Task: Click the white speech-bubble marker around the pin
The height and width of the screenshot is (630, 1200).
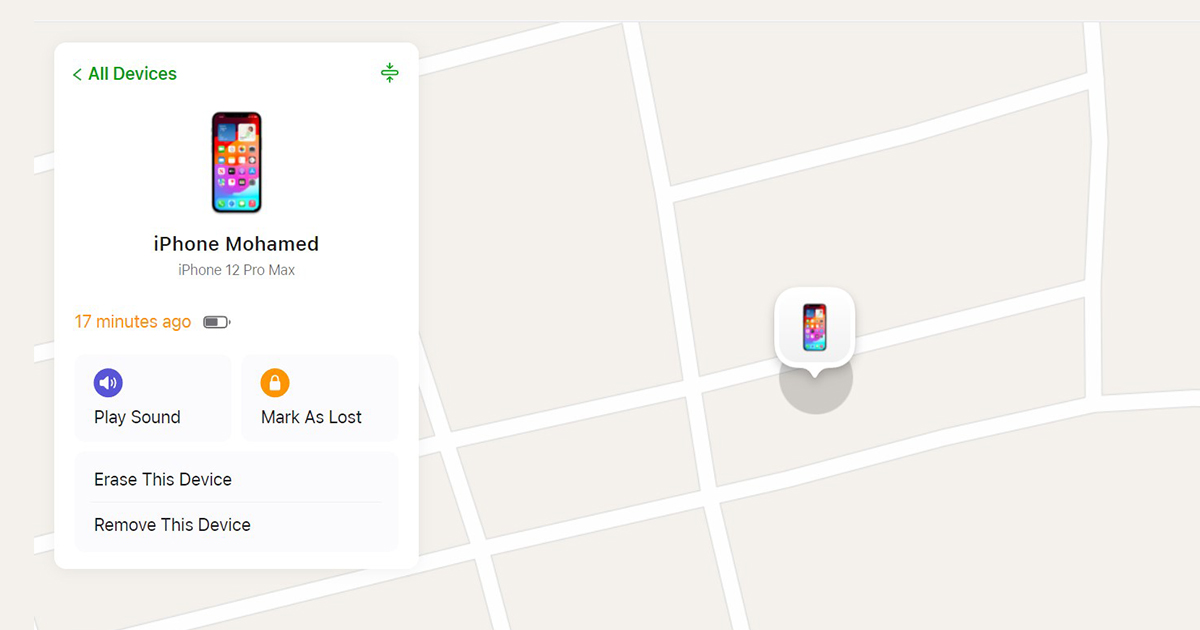Action: pyautogui.click(x=815, y=328)
